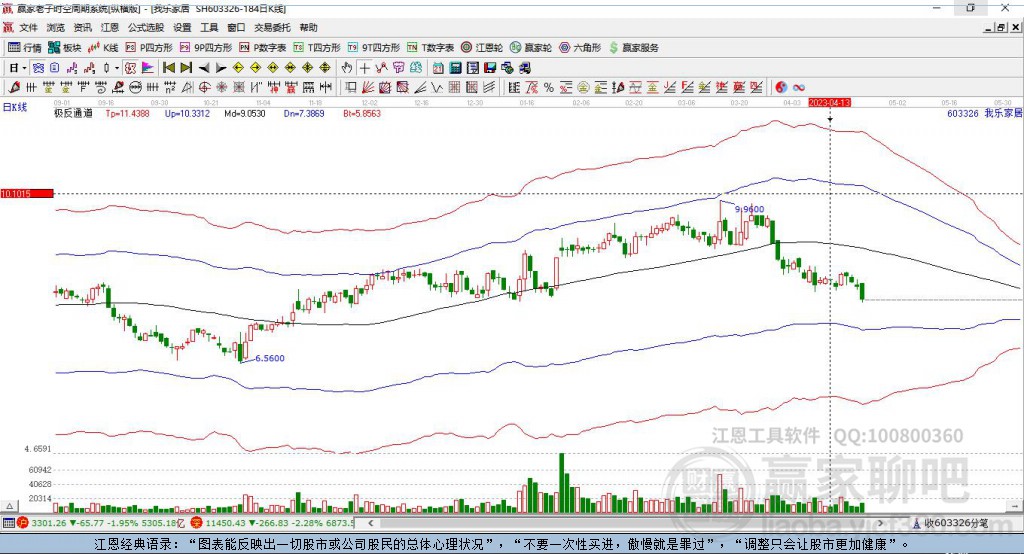Viewport: 1024px width, 554px height.
Task: Open the 设置 menu
Action: click(x=182, y=27)
